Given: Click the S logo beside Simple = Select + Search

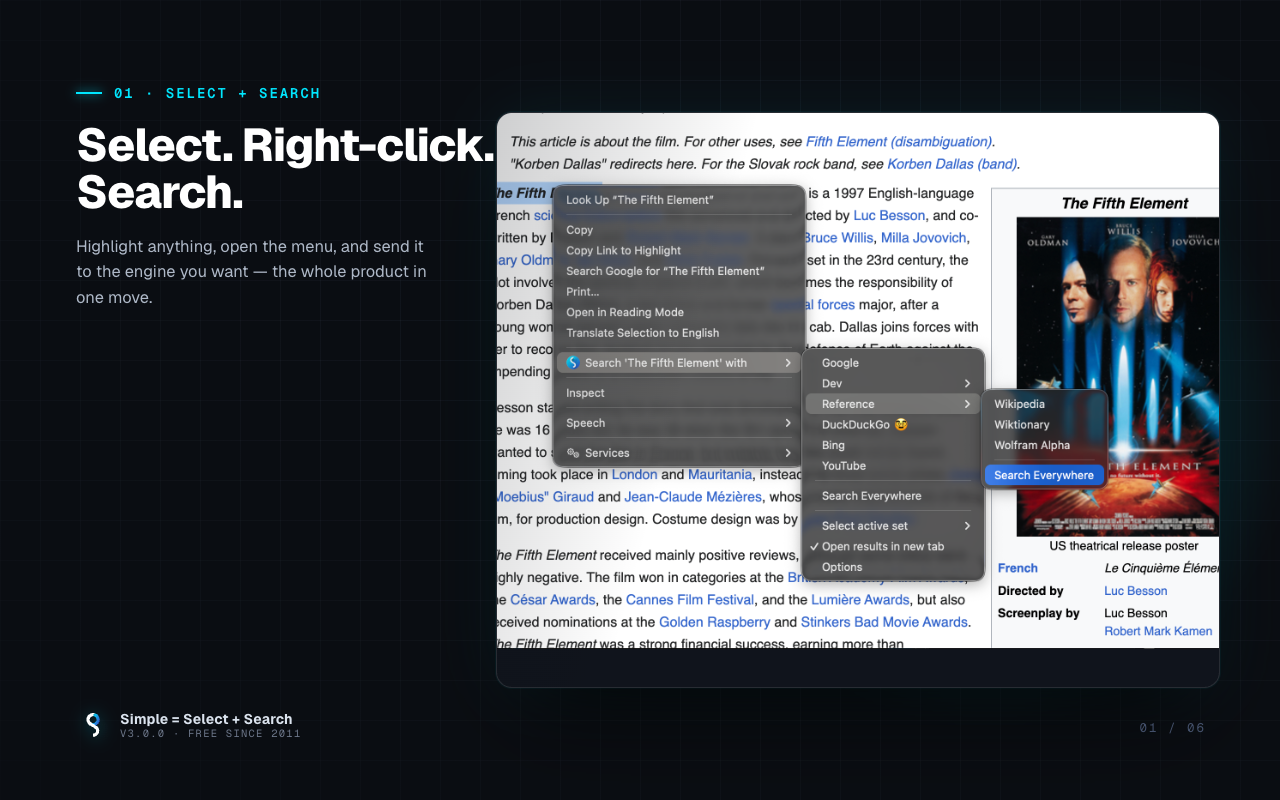Looking at the screenshot, I should pos(93,725).
